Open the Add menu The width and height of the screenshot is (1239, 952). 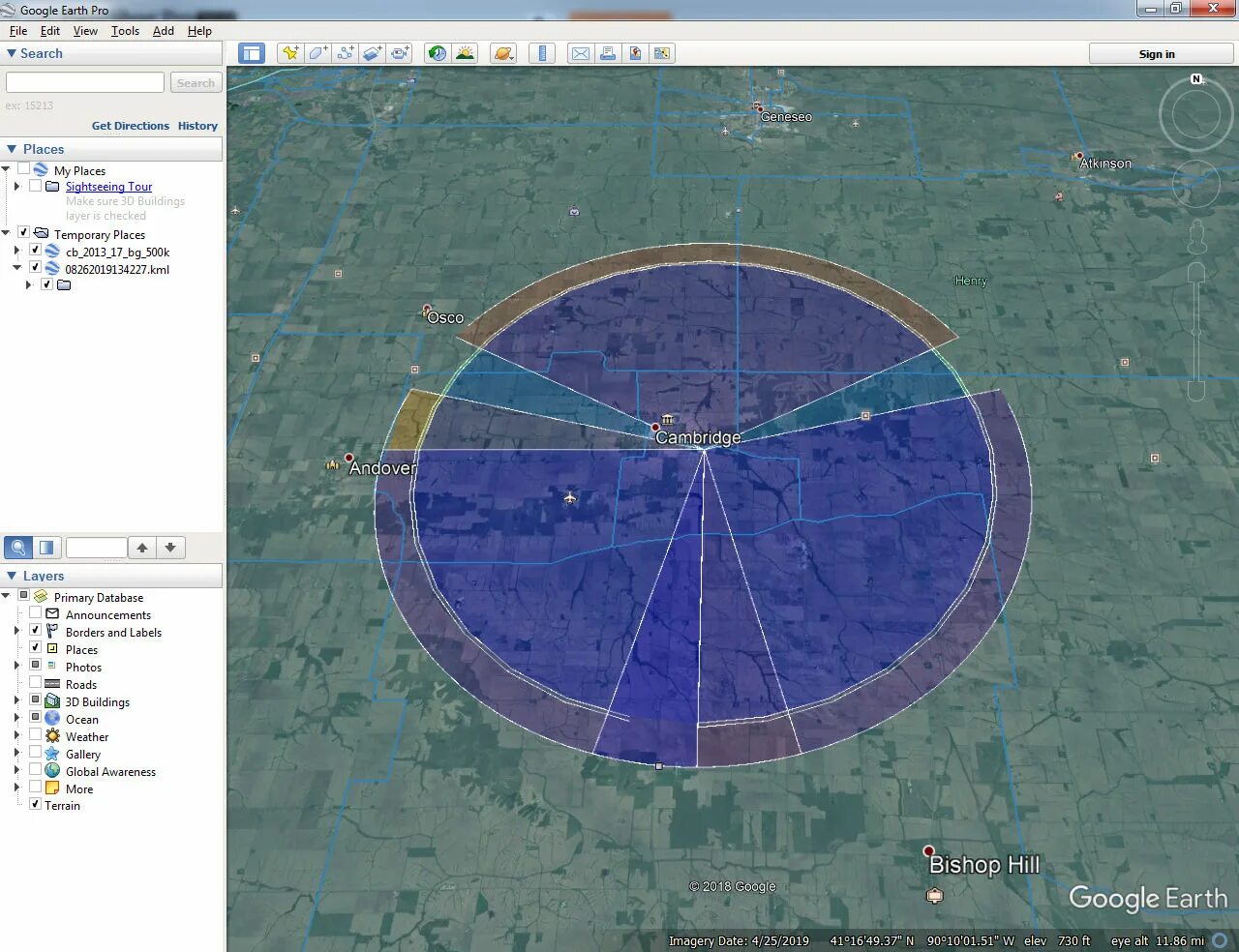tap(164, 31)
